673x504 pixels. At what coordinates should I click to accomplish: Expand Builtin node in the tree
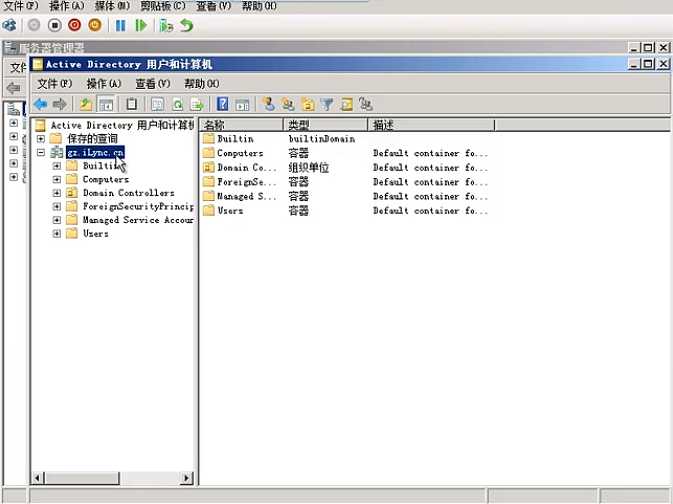tap(57, 166)
